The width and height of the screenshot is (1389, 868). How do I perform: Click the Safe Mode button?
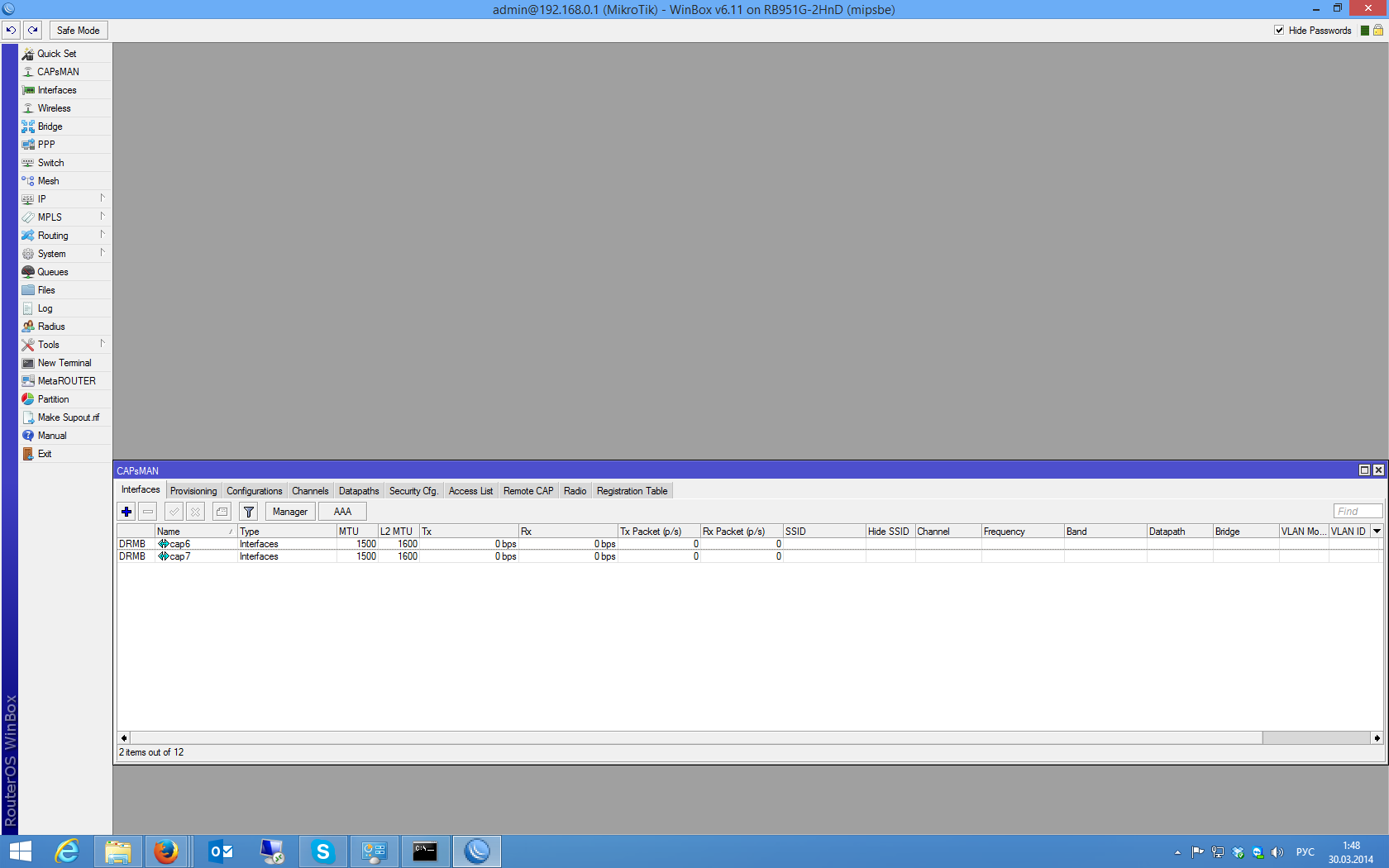[79, 31]
